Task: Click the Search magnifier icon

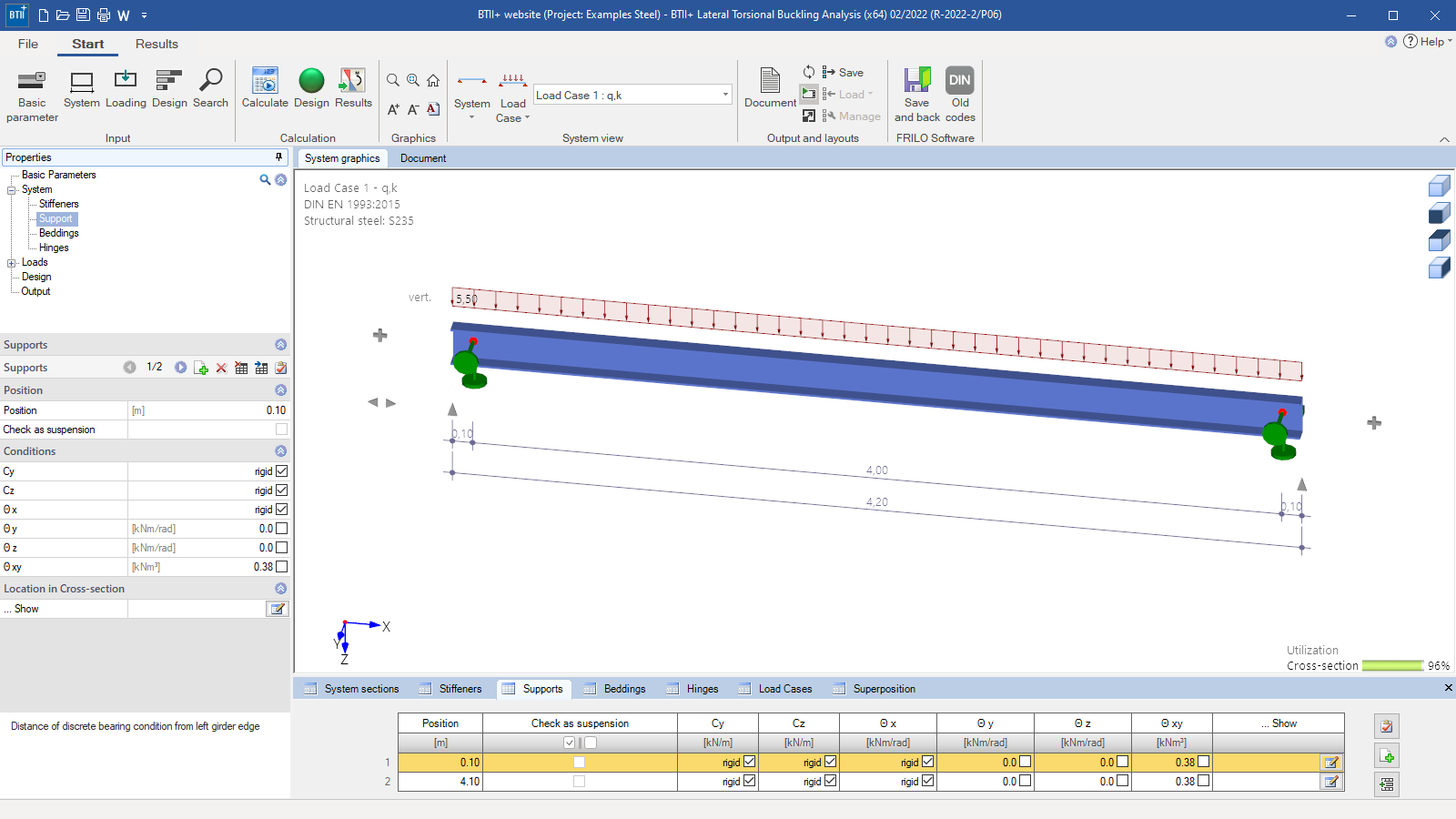Action: pos(210,89)
